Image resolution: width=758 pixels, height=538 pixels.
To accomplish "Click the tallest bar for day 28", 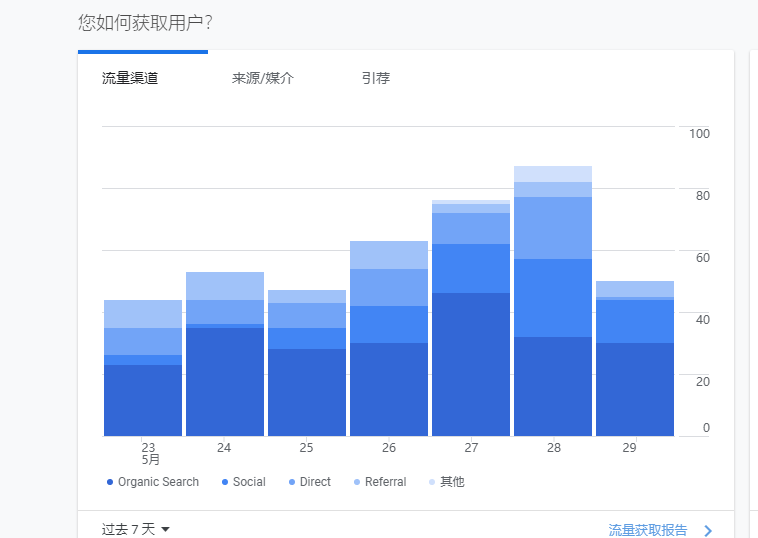I will click(553, 301).
